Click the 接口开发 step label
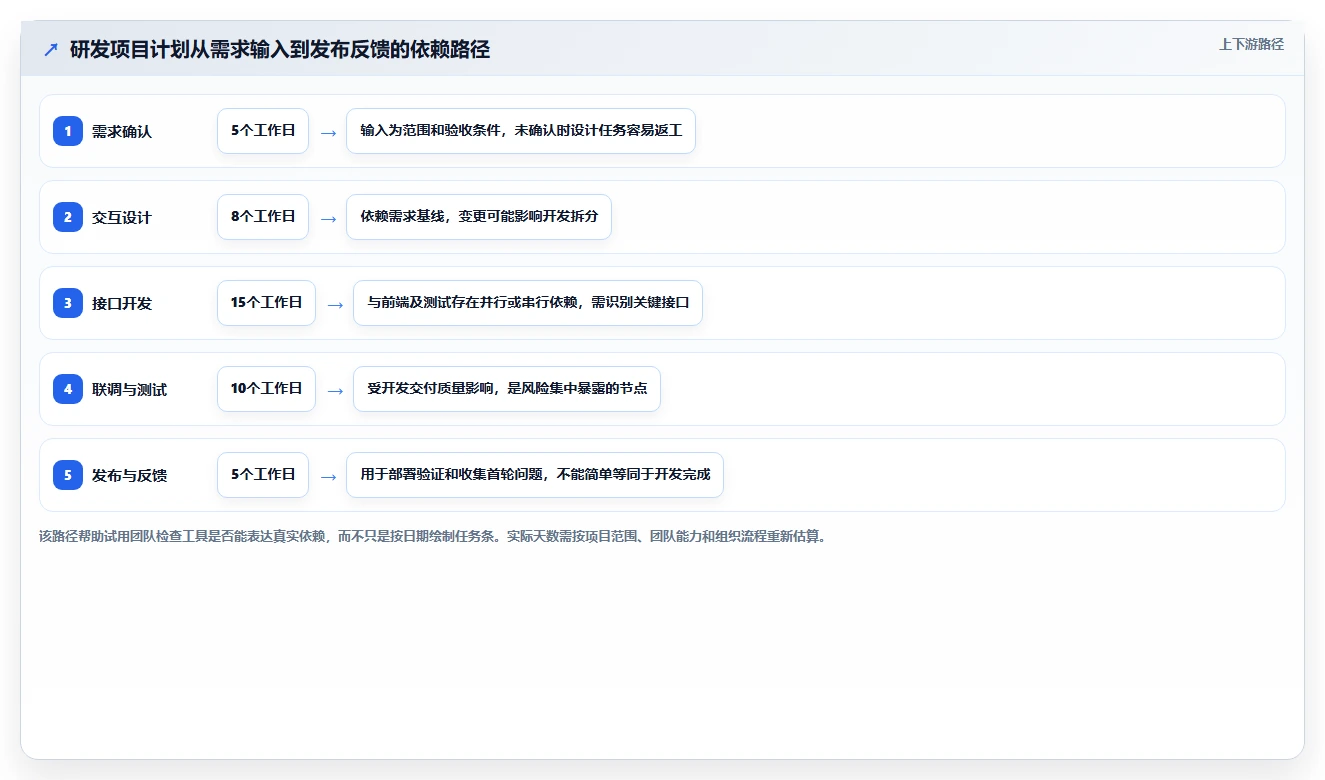 [x=122, y=304]
